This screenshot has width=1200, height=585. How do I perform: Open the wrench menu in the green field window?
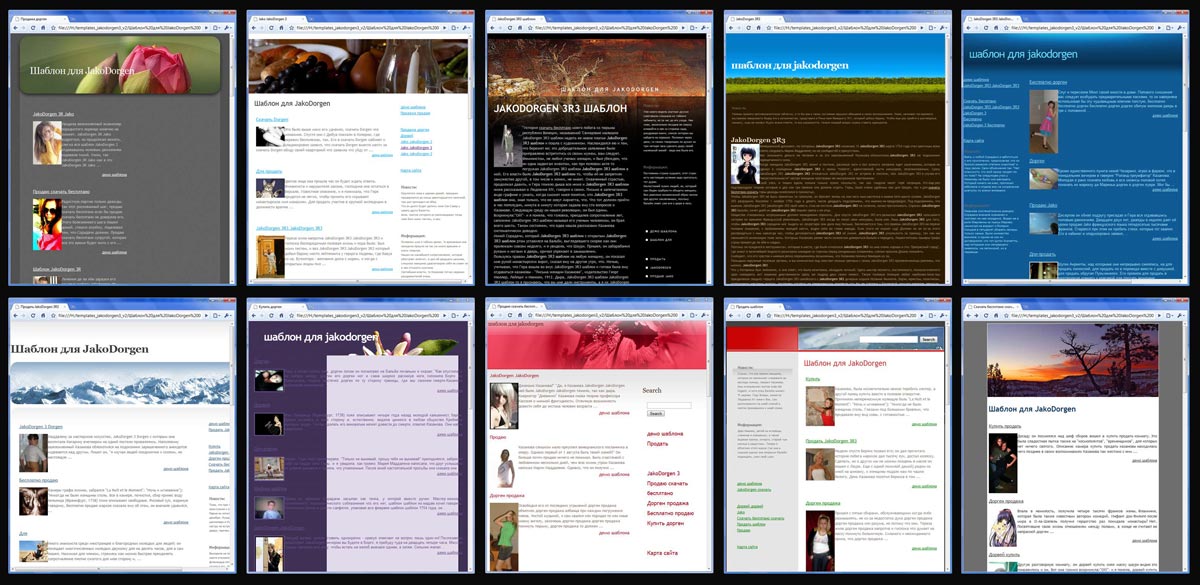[944, 28]
